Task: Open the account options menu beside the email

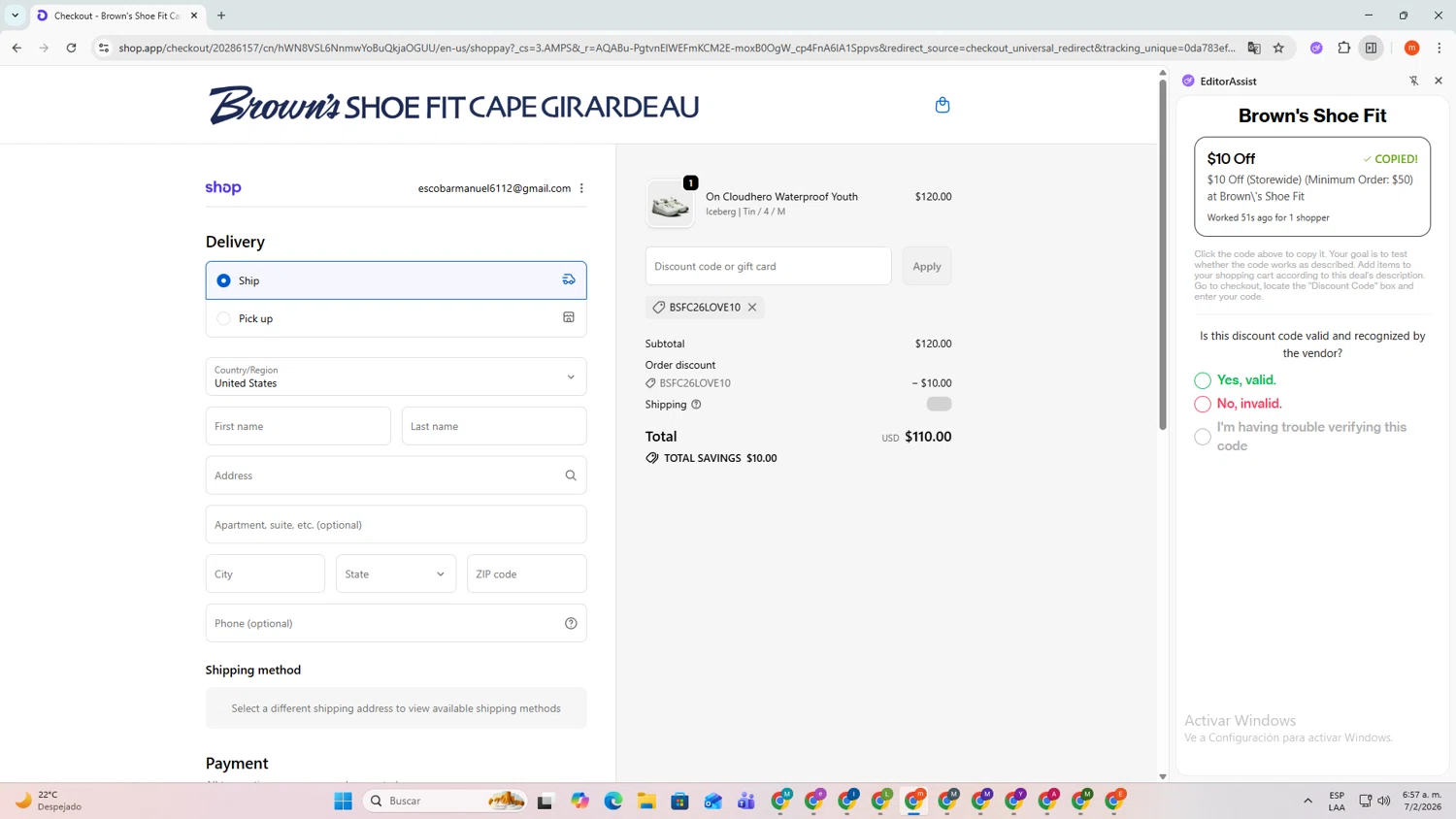Action: point(581,188)
